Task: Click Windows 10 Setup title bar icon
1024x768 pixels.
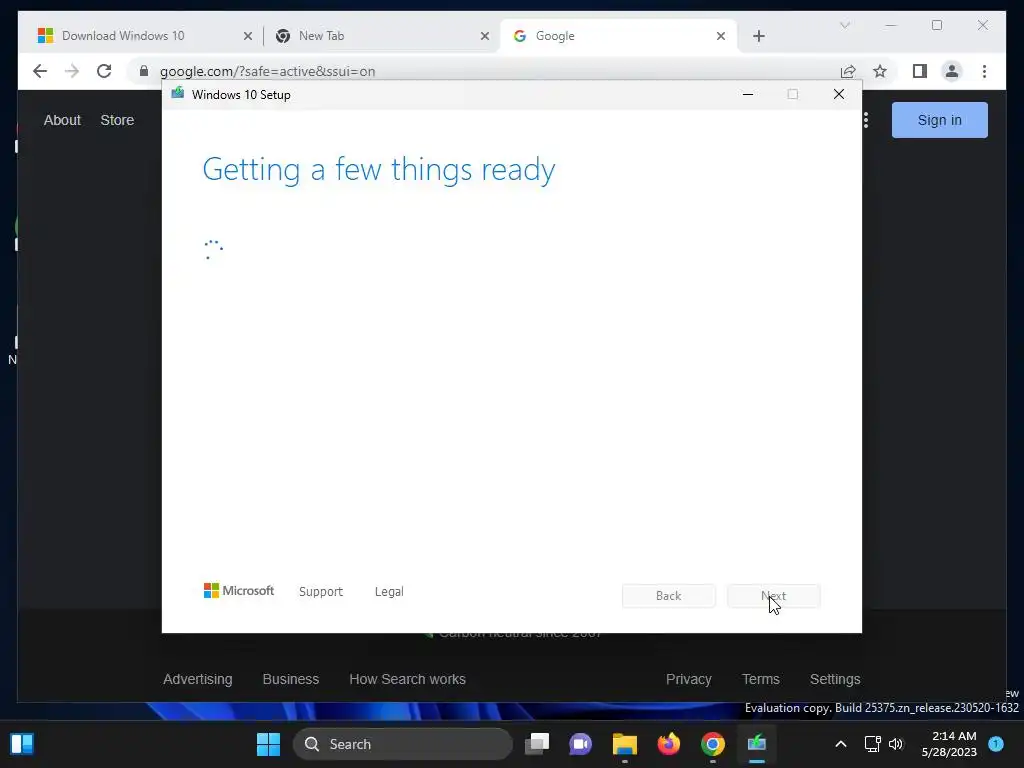Action: [x=177, y=93]
